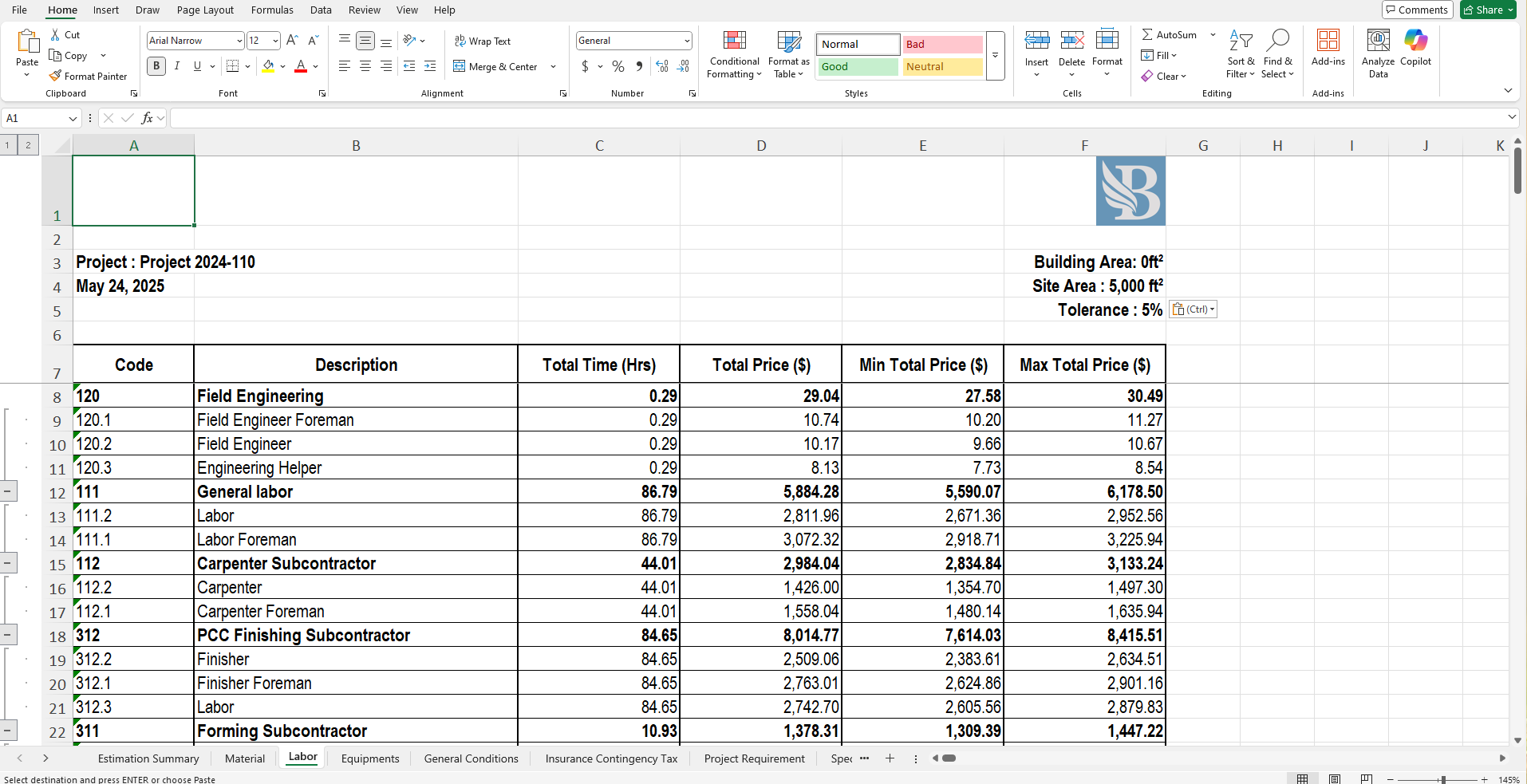Toggle Center horizontal alignment

point(365,66)
